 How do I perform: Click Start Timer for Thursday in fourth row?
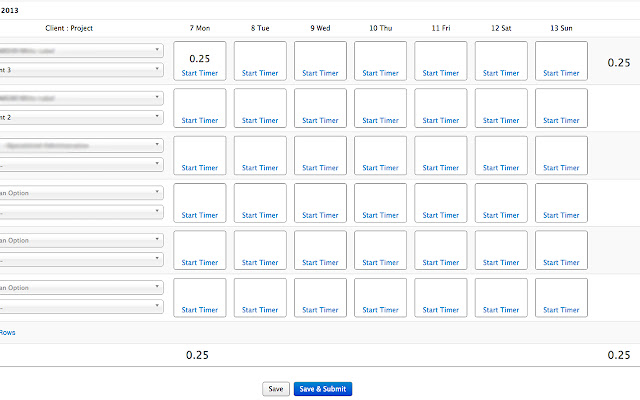coord(380,216)
